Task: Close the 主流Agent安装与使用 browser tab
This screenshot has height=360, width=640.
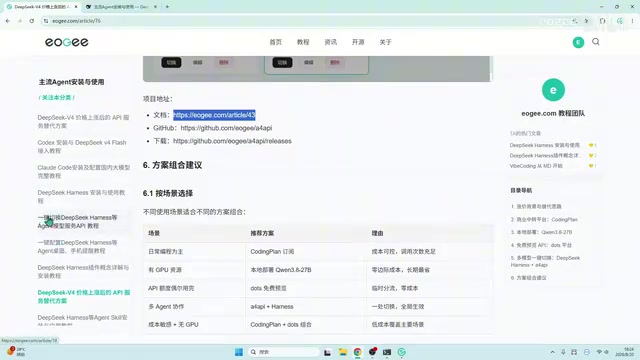Action: pyautogui.click(x=155, y=7)
